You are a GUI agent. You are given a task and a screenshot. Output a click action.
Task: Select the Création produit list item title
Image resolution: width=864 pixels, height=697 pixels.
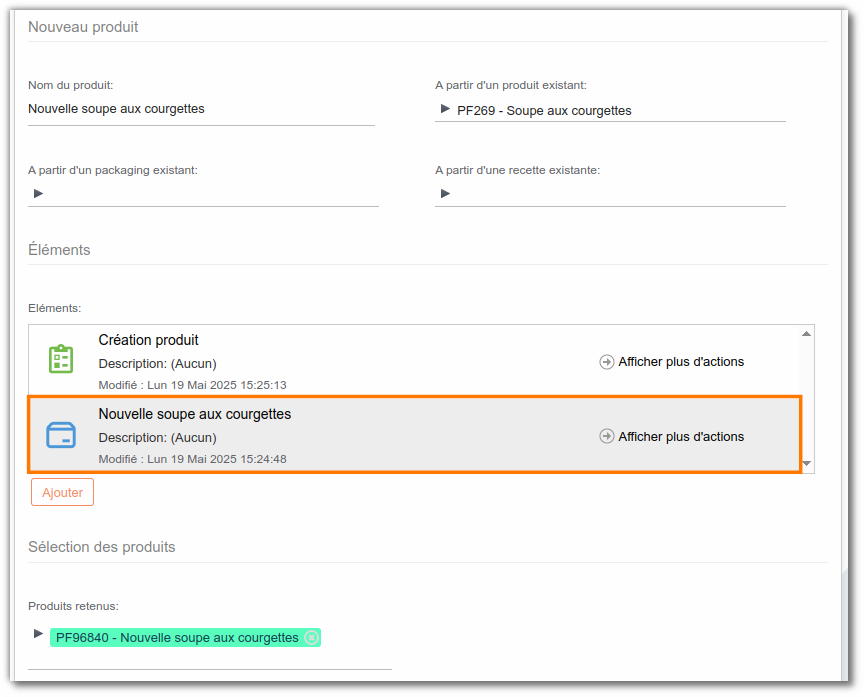[148, 340]
